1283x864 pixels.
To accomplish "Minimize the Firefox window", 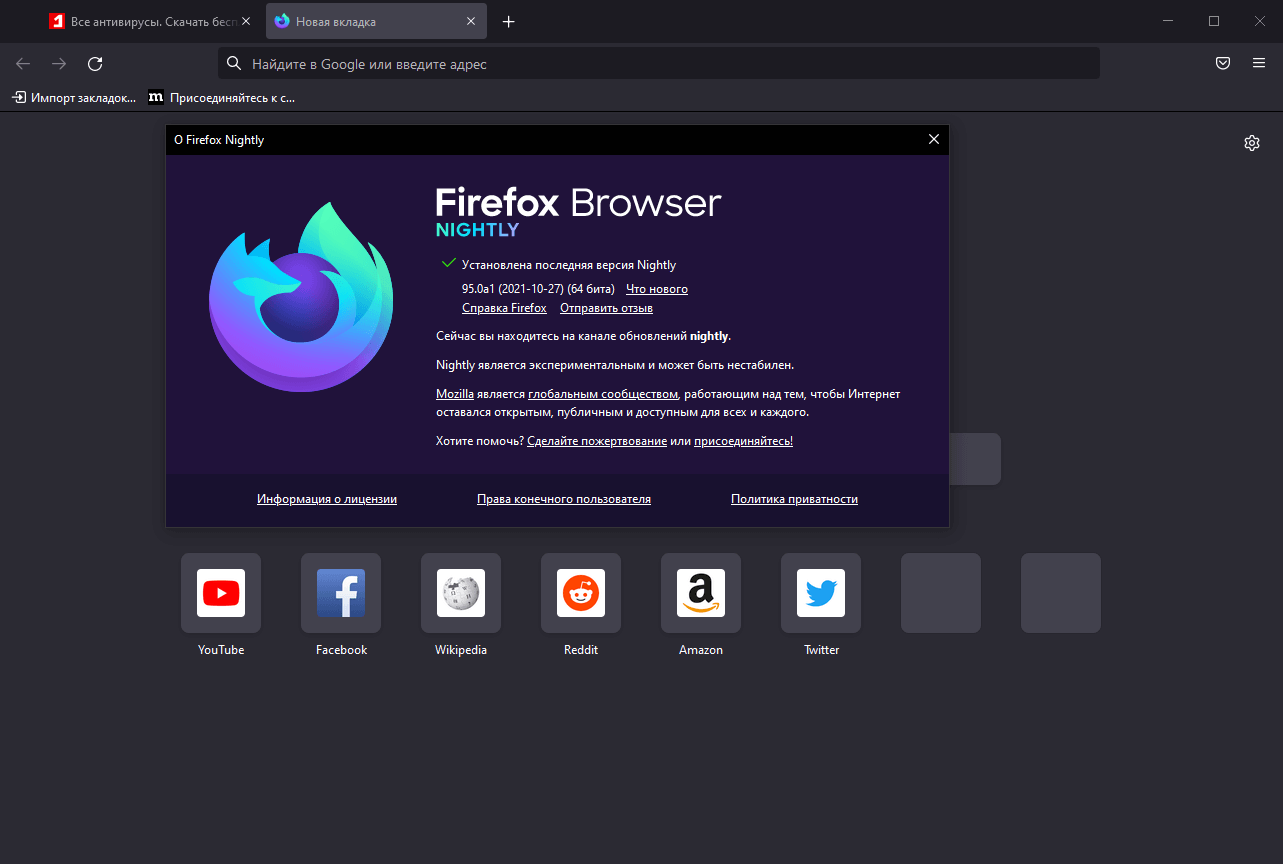I will (1168, 21).
